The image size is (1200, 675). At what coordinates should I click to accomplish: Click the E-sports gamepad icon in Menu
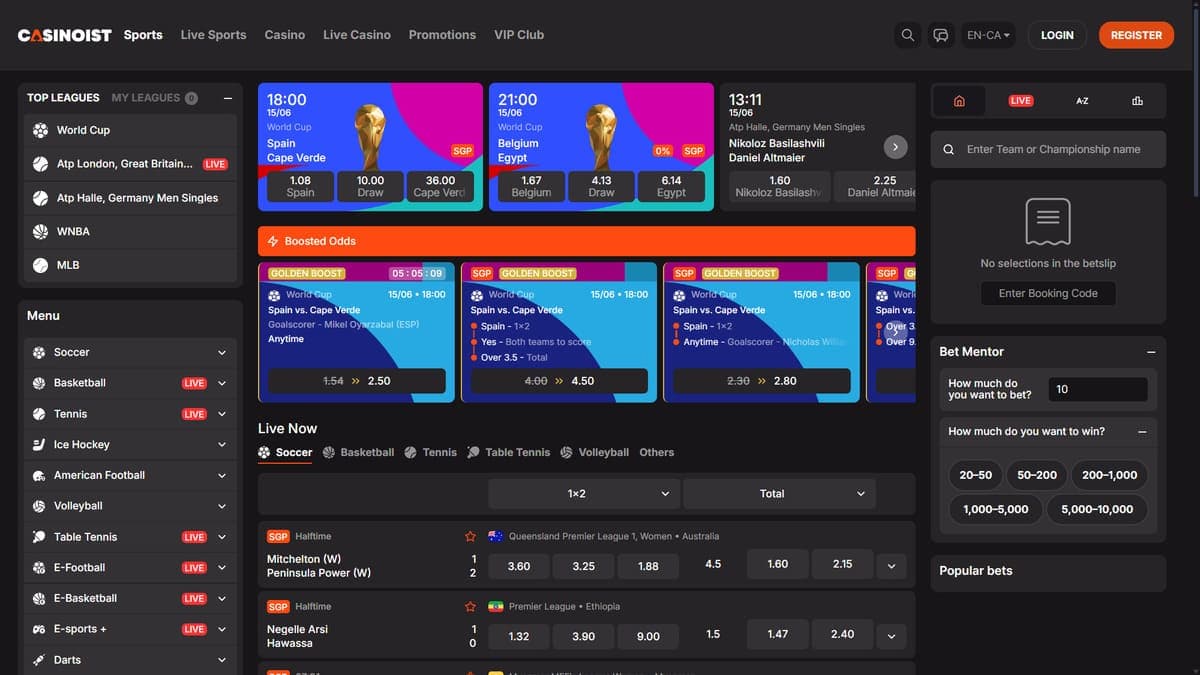[39, 629]
